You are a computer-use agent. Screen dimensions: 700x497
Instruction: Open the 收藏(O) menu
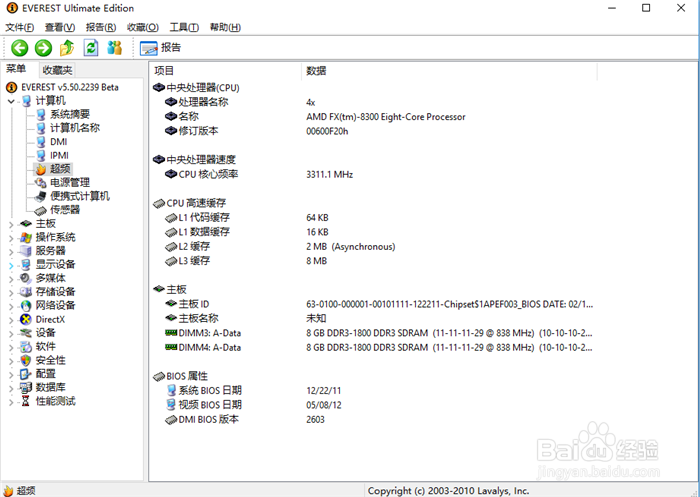[x=142, y=28]
